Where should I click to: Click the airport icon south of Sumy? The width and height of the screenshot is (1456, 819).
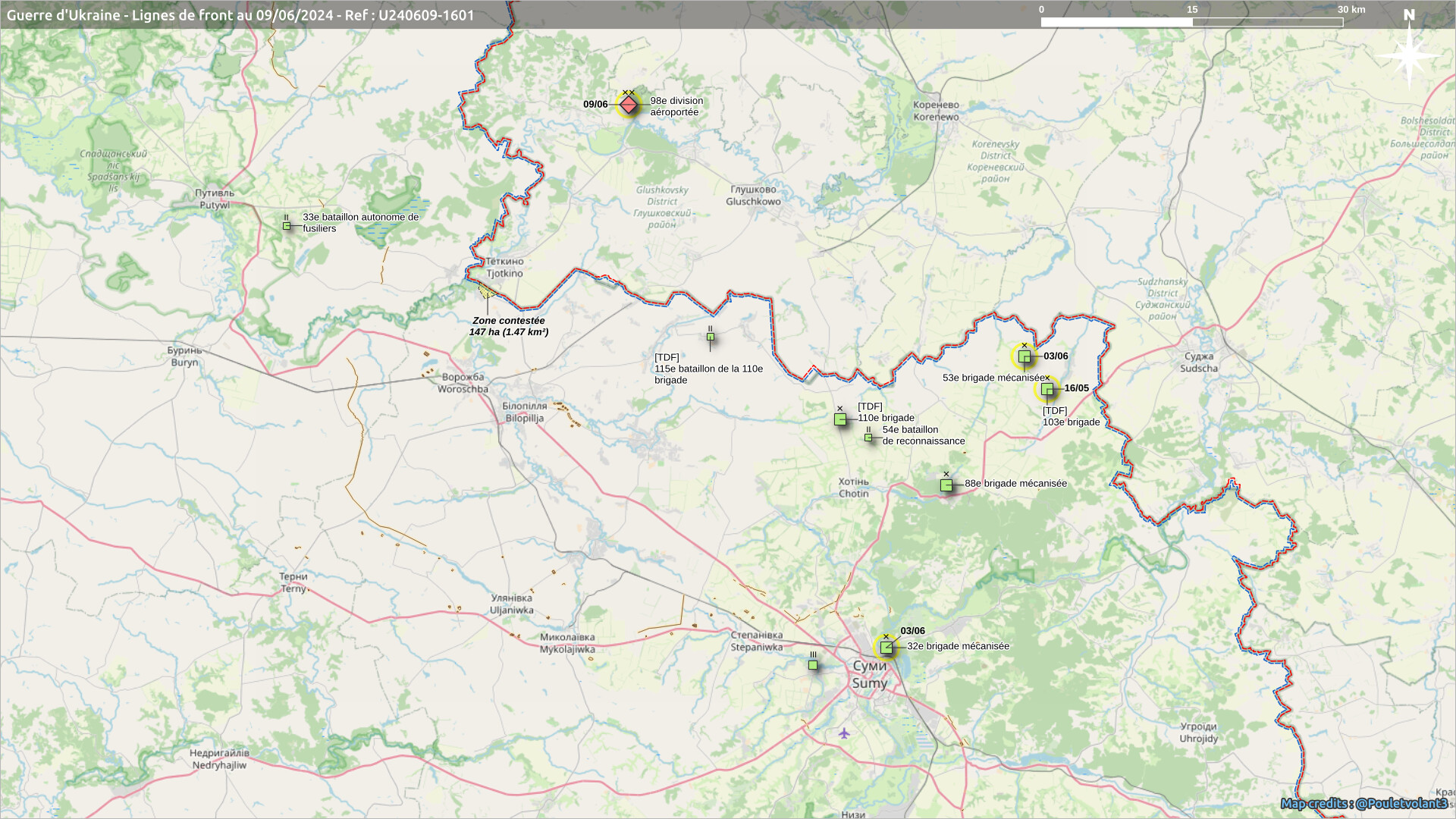pos(844,733)
